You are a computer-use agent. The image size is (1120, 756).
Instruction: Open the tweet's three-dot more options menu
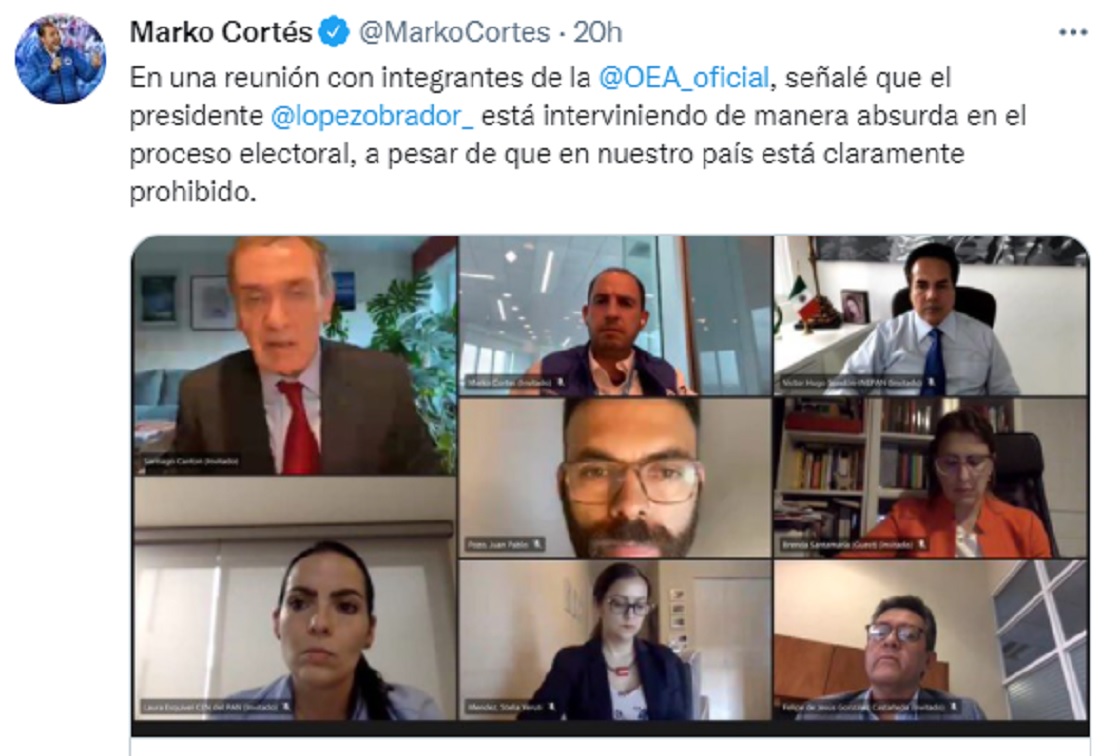pyautogui.click(x=1073, y=32)
